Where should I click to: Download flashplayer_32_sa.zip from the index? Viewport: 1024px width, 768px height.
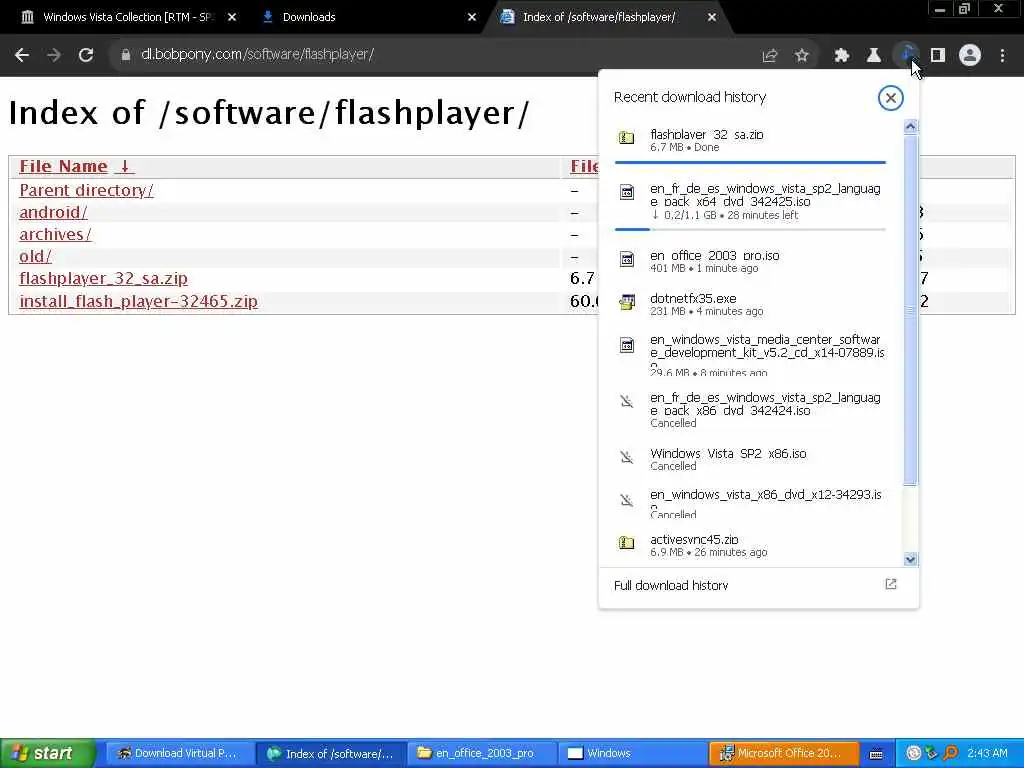tap(103, 279)
